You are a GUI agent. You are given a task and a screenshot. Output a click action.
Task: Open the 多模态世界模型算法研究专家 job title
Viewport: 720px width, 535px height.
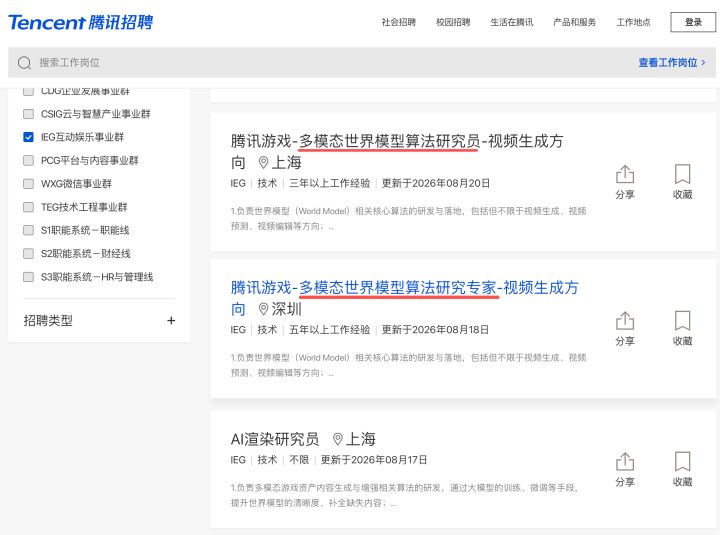pos(405,298)
